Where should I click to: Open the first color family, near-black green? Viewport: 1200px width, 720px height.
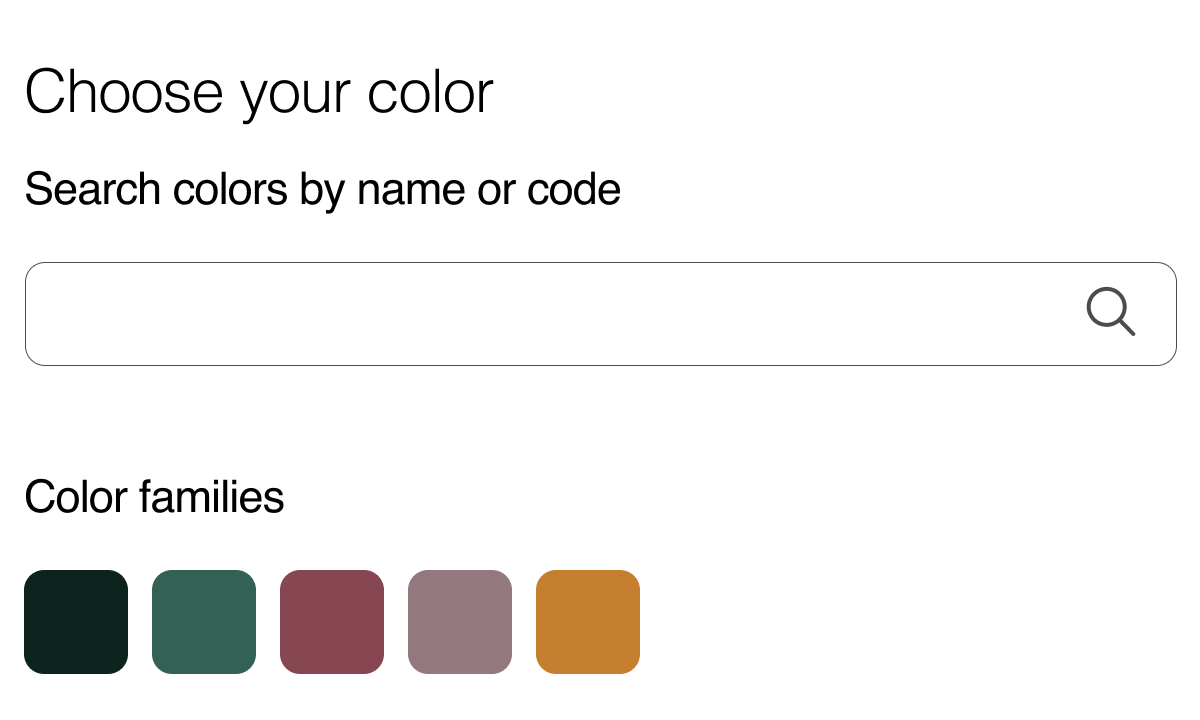point(76,622)
